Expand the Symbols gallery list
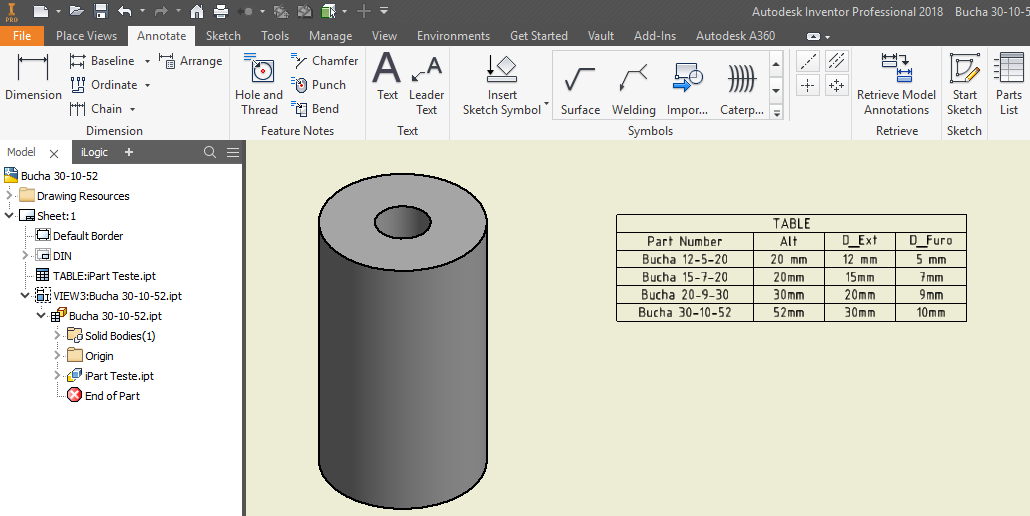 [x=776, y=113]
